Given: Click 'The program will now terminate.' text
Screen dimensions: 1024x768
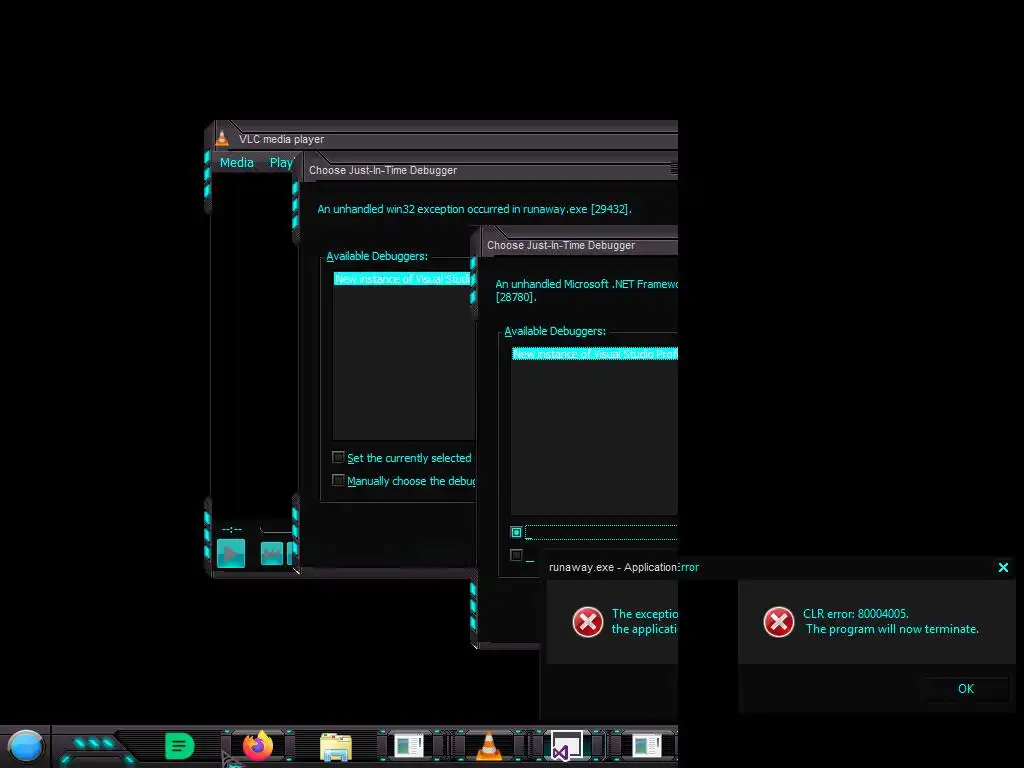Looking at the screenshot, I should point(892,629).
